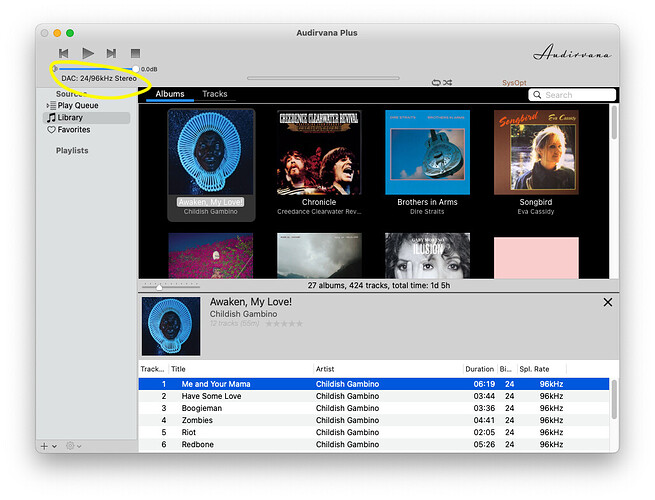Start playback with the play button
Viewport: 655px width, 500px height.
pyautogui.click(x=88, y=53)
